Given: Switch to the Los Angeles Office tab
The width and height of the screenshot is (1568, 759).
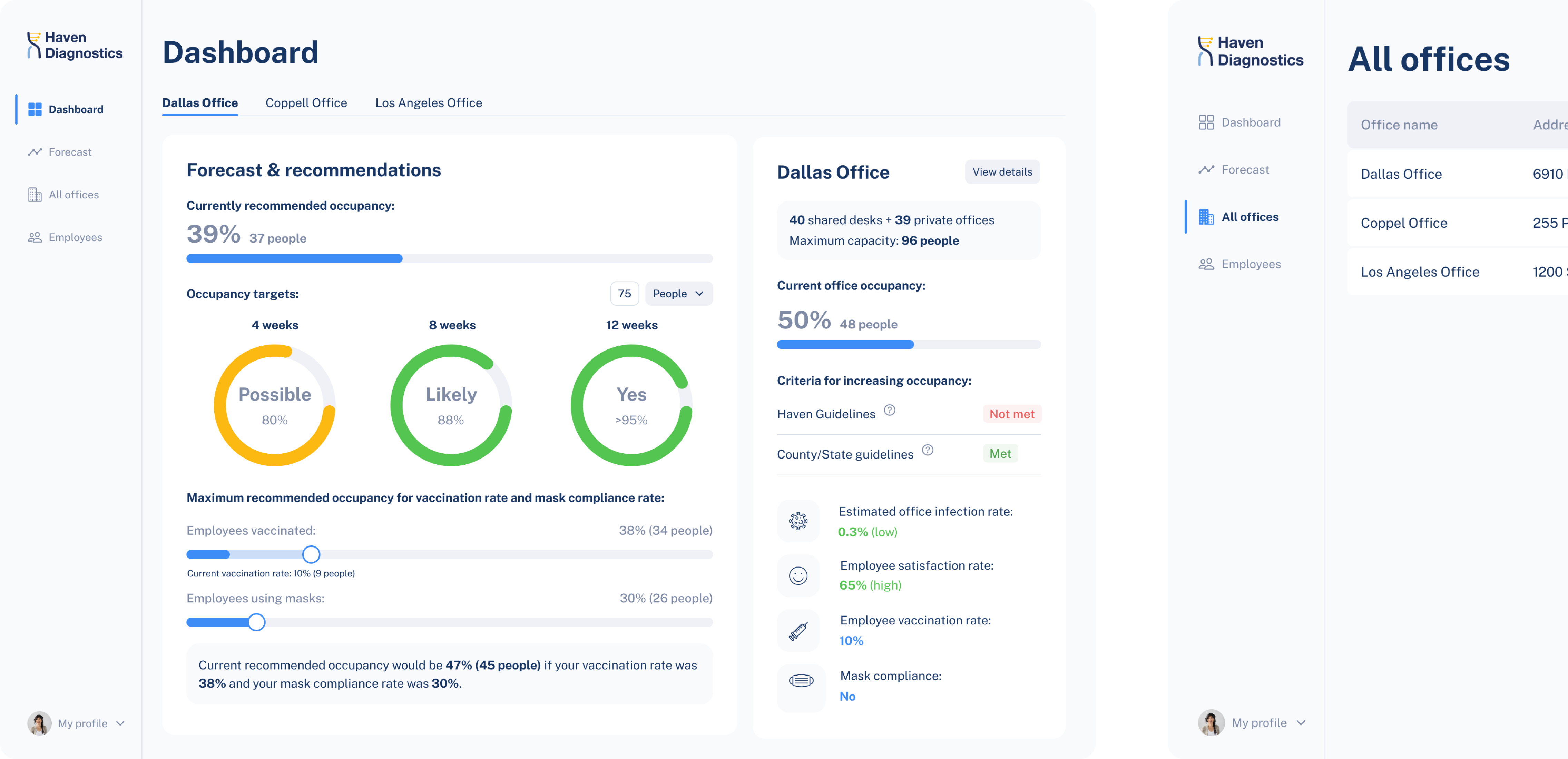Looking at the screenshot, I should point(429,103).
